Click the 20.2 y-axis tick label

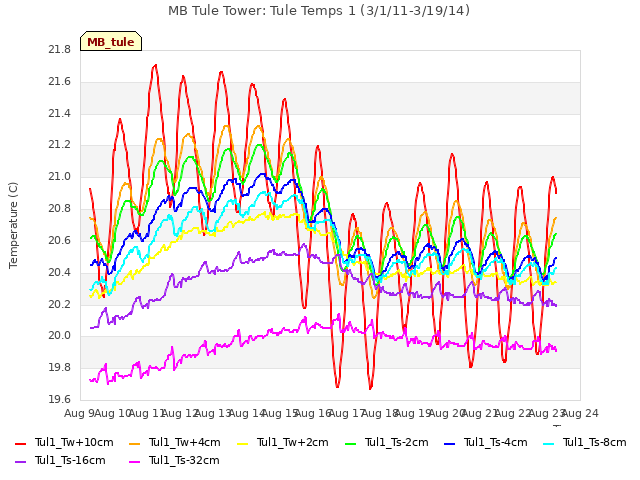(x=60, y=304)
